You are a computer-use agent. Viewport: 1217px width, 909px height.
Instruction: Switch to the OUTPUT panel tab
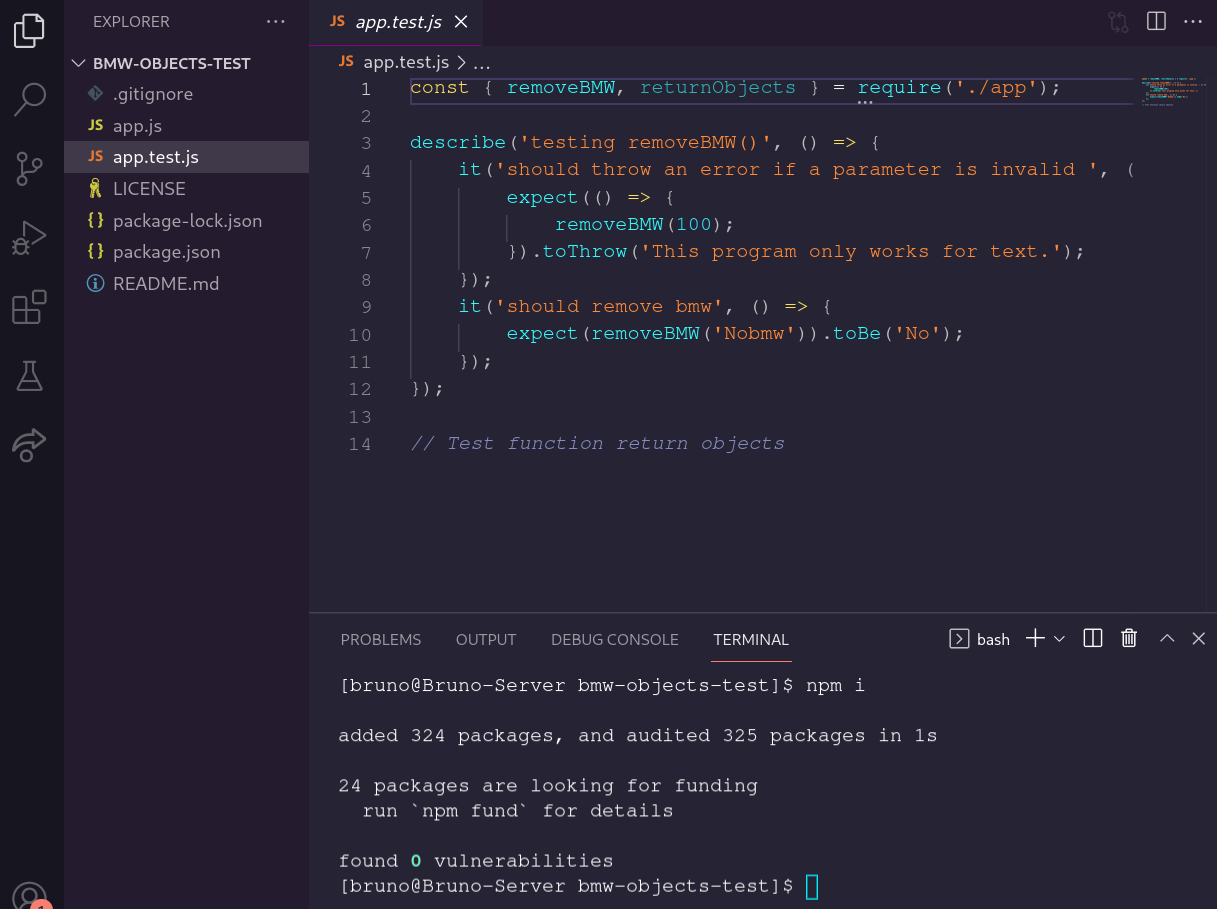(486, 639)
